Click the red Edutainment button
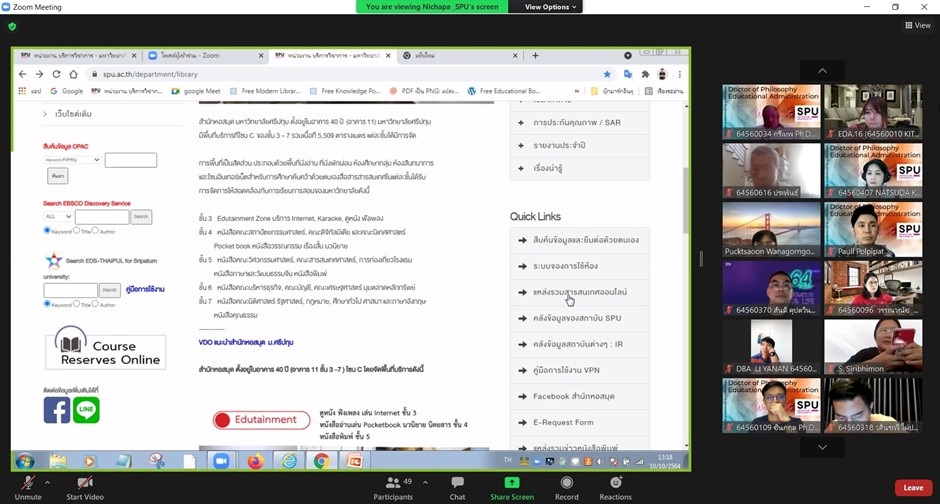This screenshot has height=504, width=940. (x=261, y=420)
